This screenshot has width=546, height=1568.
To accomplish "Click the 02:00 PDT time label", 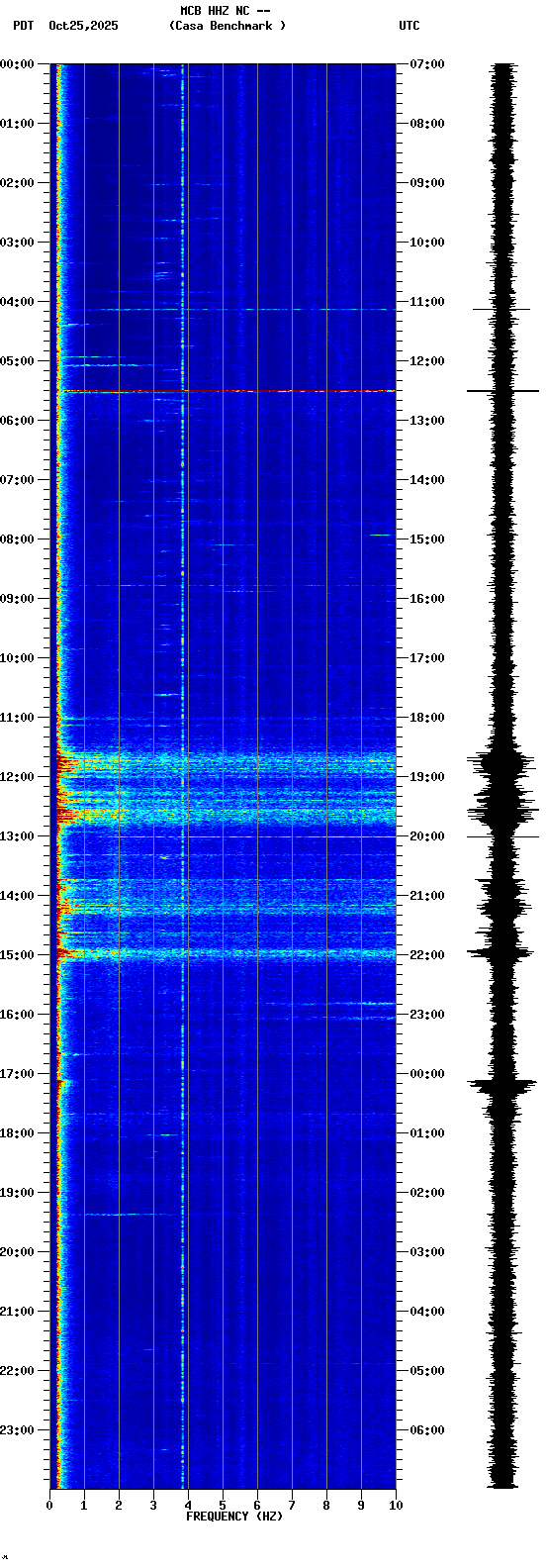I will [18, 183].
